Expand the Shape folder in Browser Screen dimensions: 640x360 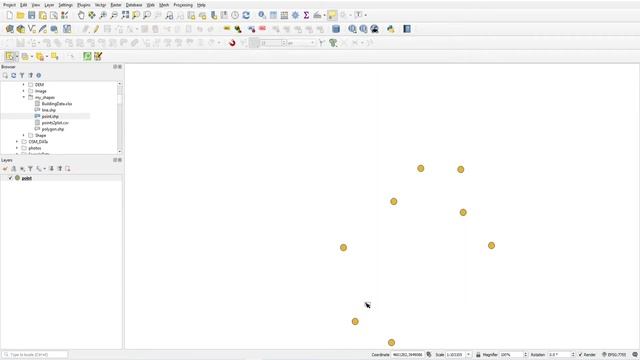point(23,135)
